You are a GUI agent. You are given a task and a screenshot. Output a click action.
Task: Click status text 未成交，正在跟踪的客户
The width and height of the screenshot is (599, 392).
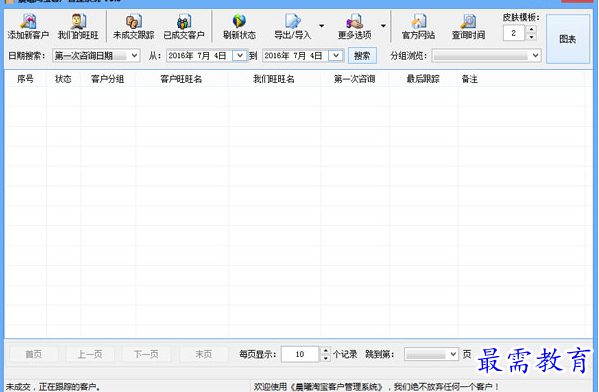pyautogui.click(x=53, y=387)
